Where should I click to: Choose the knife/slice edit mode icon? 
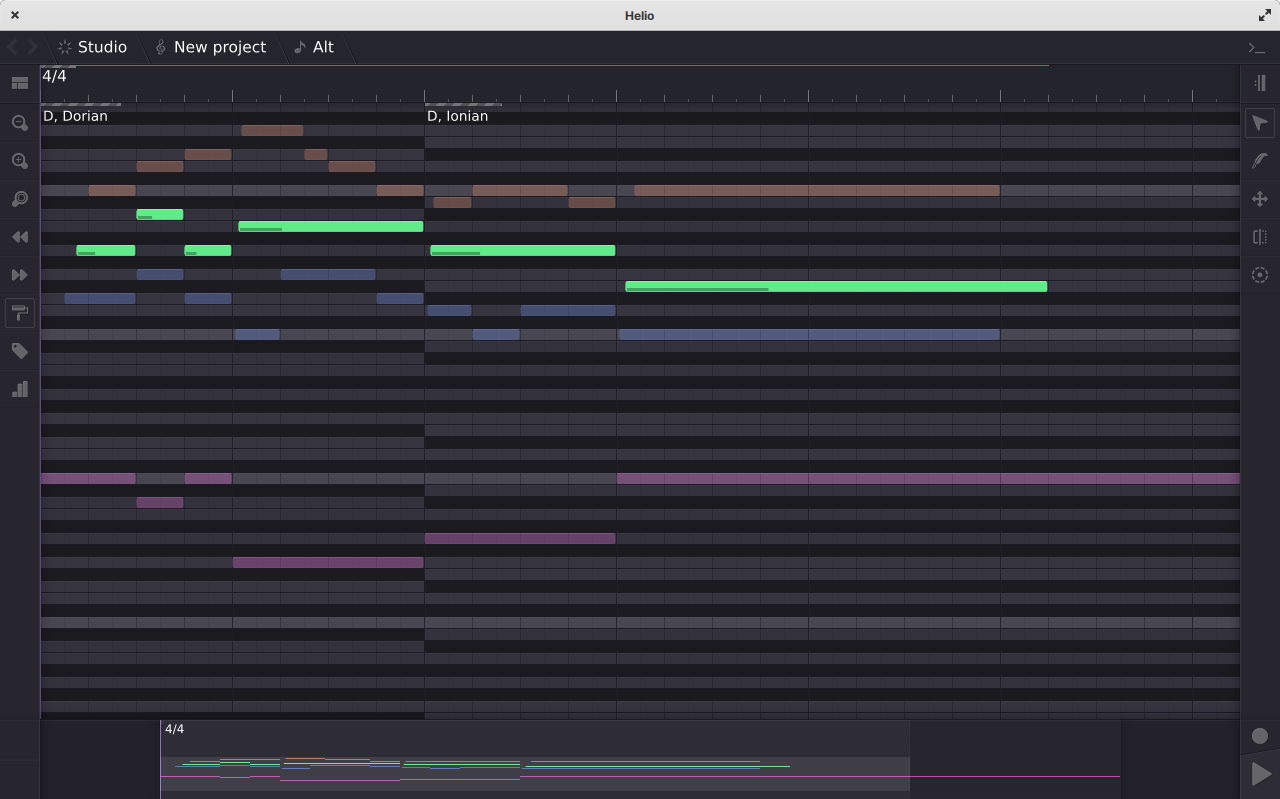point(1260,237)
